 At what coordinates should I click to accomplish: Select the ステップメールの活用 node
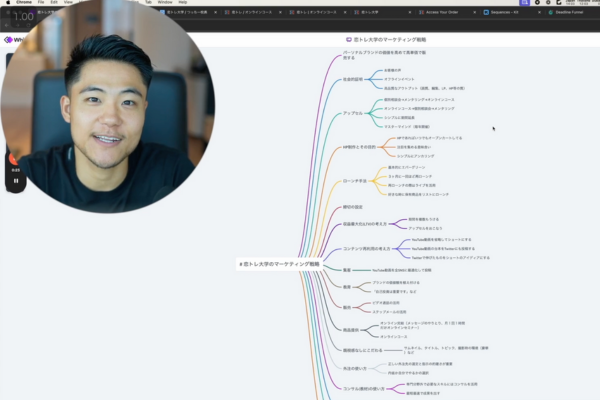coord(390,312)
